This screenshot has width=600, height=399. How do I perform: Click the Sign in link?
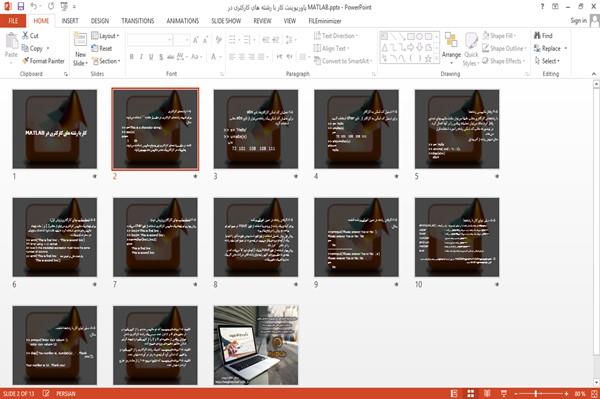pyautogui.click(x=578, y=21)
